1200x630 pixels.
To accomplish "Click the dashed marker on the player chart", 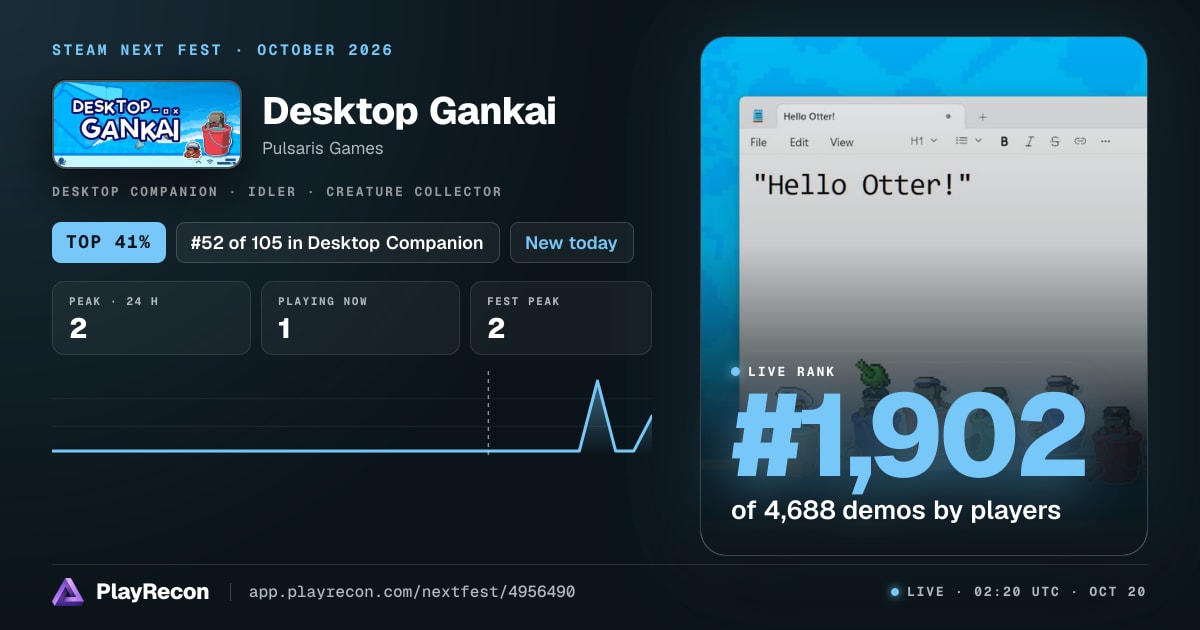I will [488, 412].
